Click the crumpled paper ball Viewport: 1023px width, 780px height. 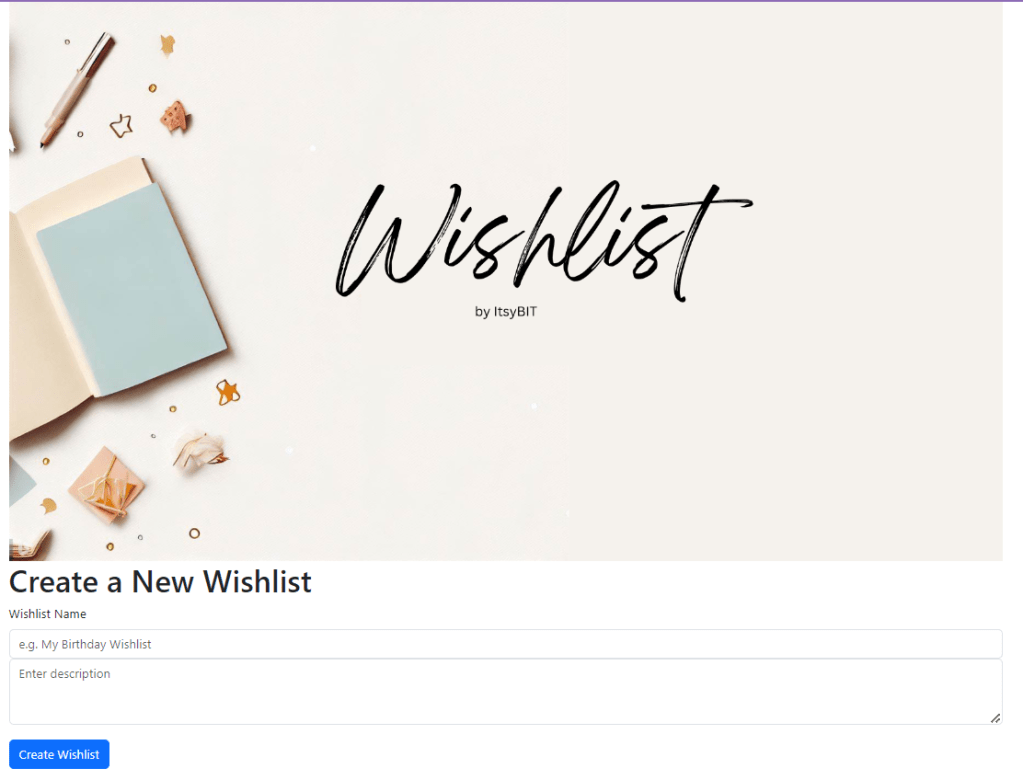(200, 451)
